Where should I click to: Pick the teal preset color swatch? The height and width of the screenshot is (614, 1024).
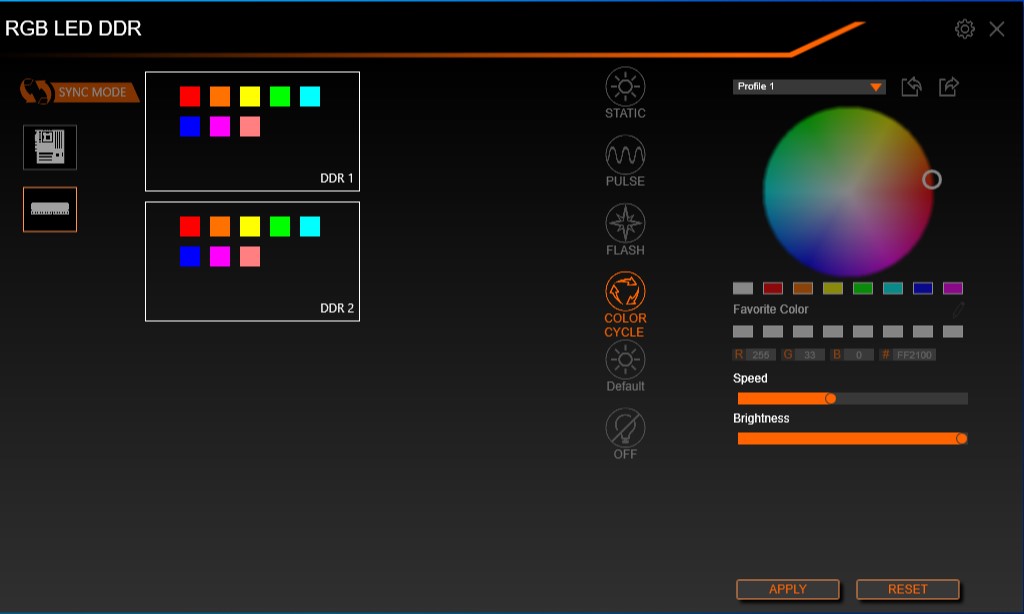tap(893, 288)
